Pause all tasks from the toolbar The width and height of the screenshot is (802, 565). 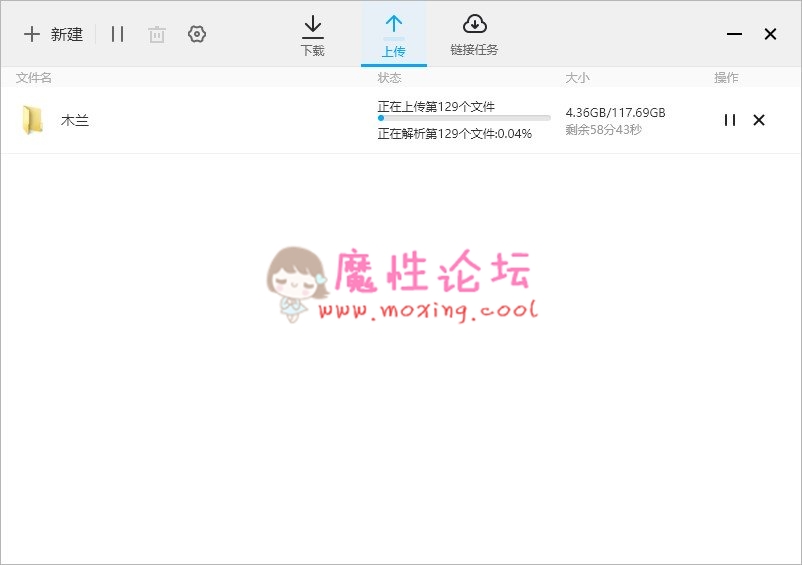[118, 34]
